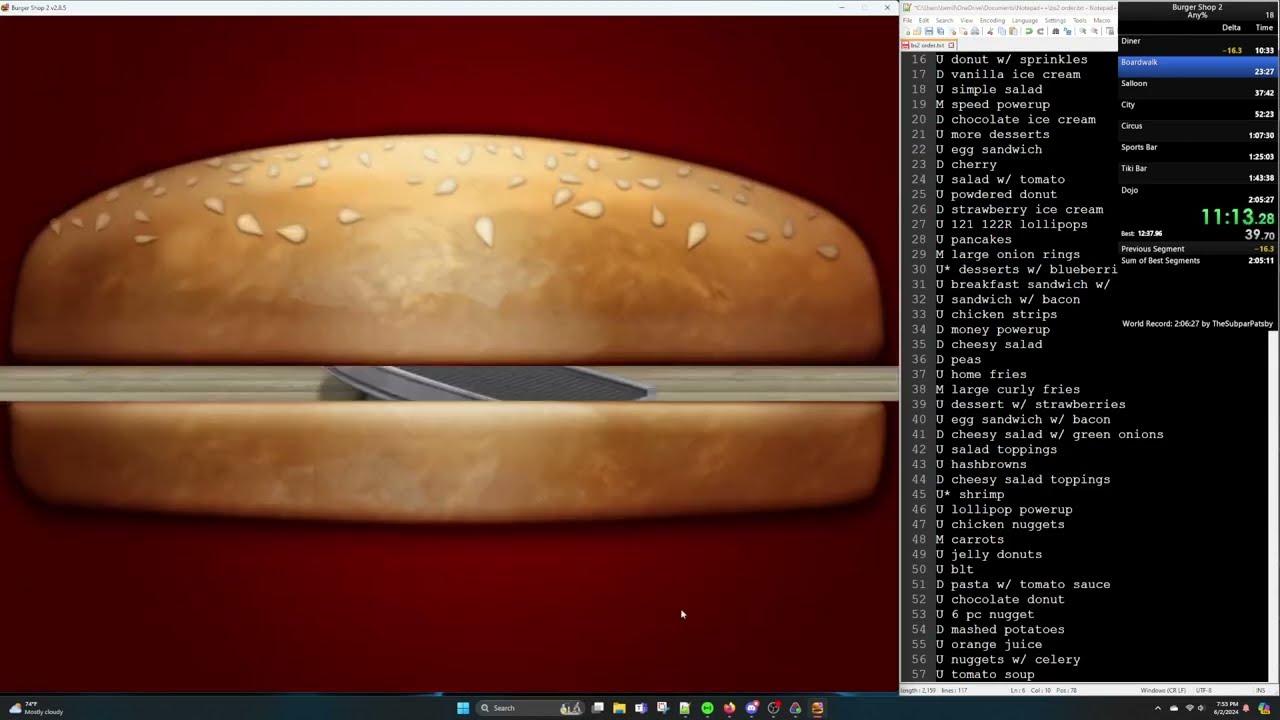Open the Macro menu in Notepad++

[x=1102, y=21]
